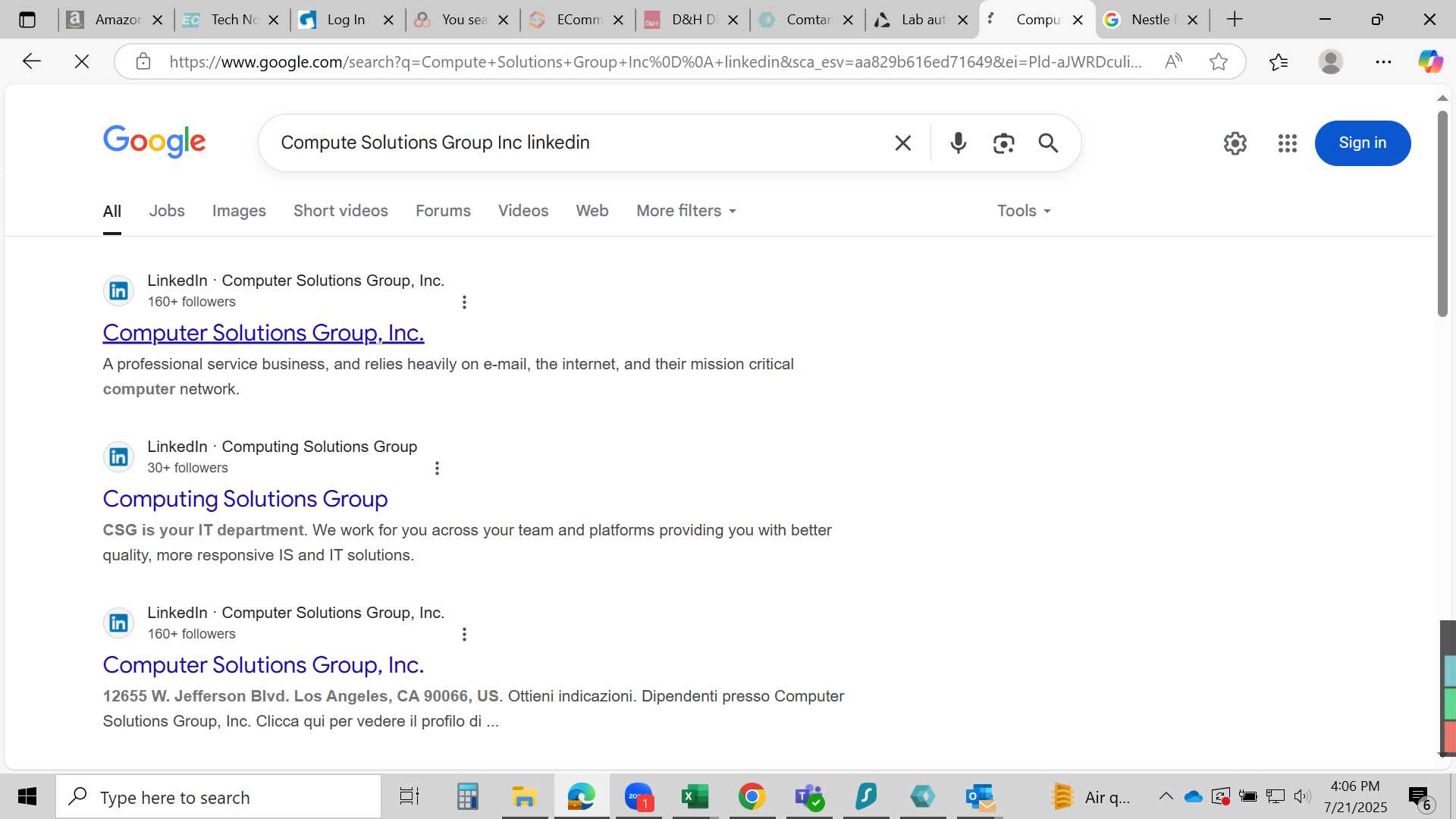Select the All results tab
1456x819 pixels.
112,212
